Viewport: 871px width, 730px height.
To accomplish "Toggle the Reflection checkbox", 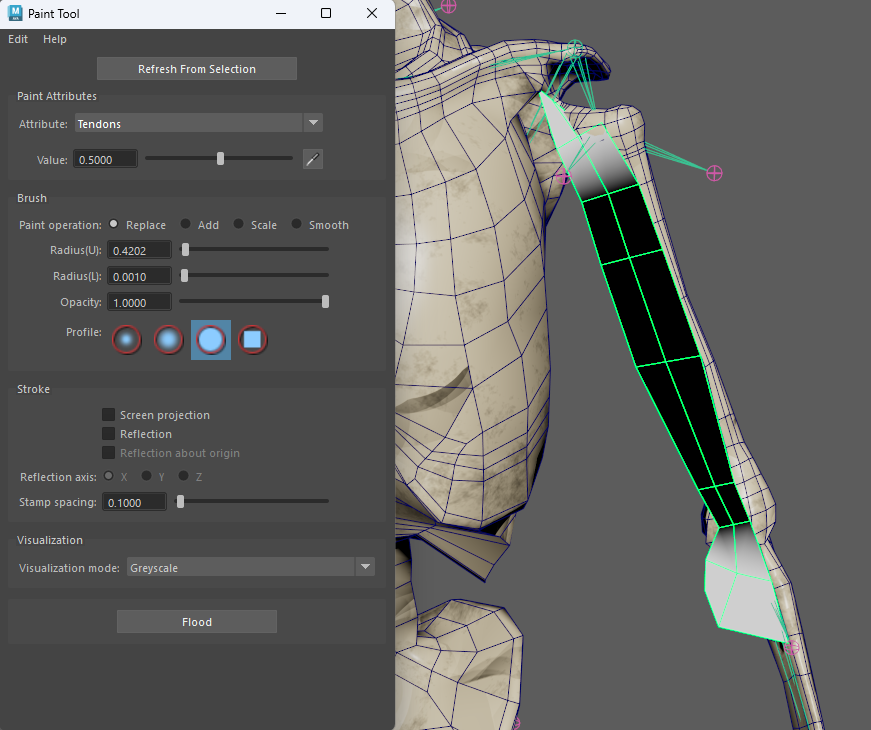I will tap(108, 434).
